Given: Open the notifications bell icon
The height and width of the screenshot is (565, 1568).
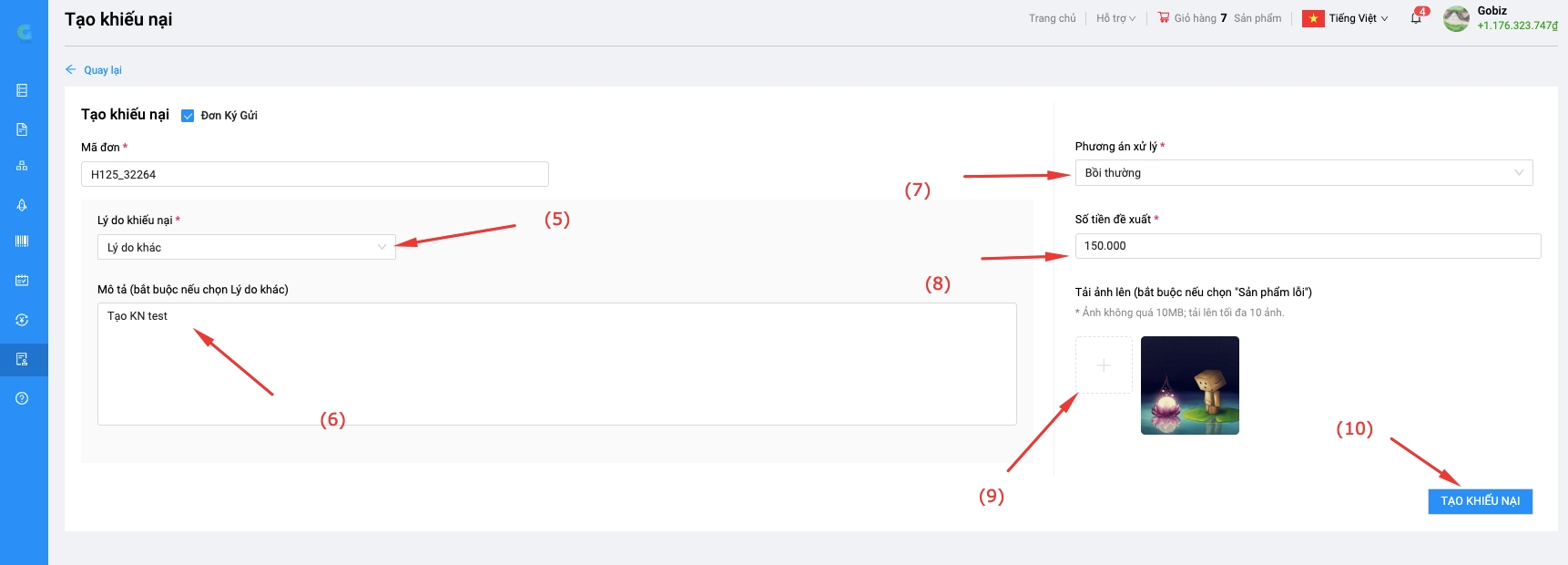Looking at the screenshot, I should (1416, 17).
